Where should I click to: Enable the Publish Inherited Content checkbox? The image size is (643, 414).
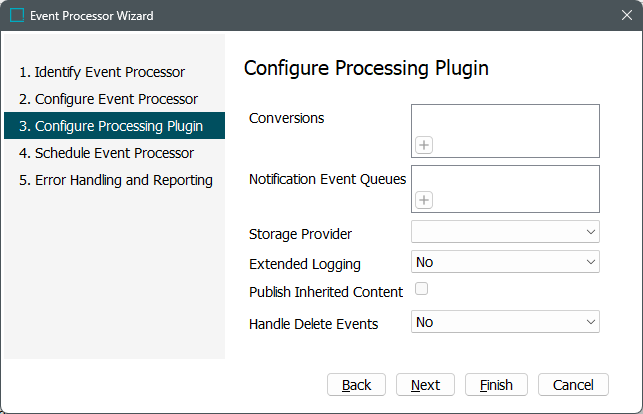421,290
